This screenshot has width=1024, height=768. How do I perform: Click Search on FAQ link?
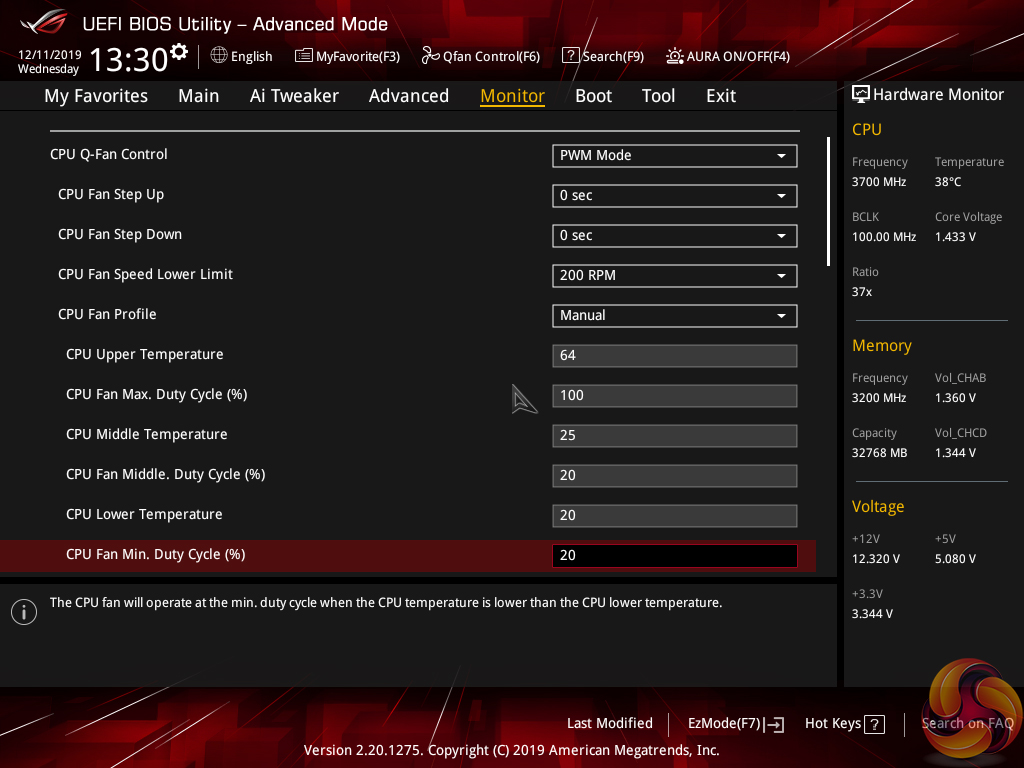(x=967, y=723)
